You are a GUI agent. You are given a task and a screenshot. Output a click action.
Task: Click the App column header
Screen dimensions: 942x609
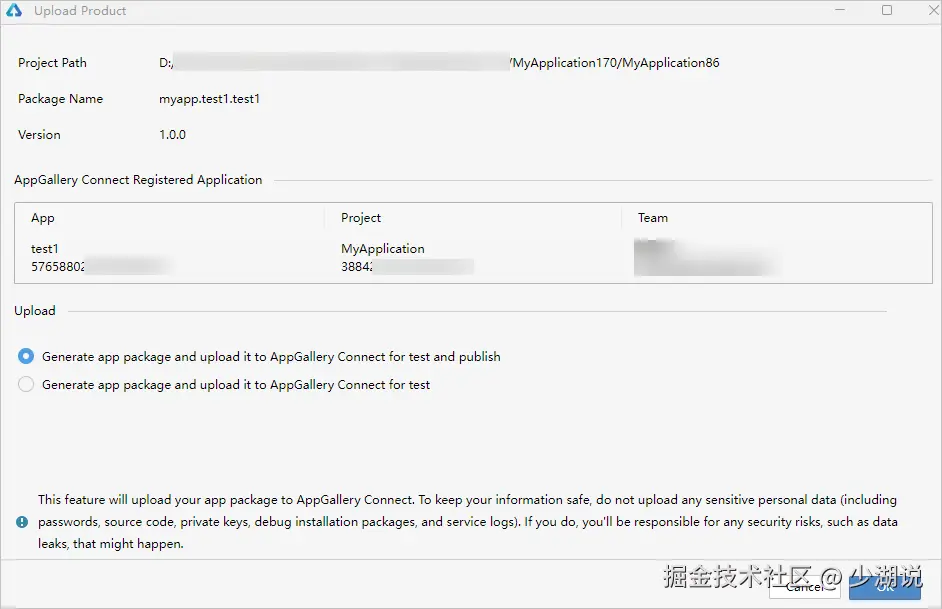pos(43,218)
